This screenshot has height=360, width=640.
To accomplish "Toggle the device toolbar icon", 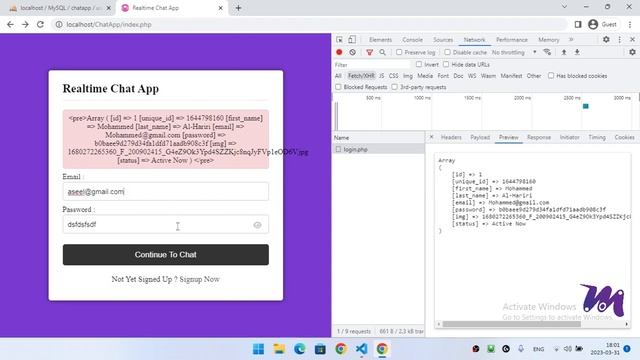I will pos(352,40).
